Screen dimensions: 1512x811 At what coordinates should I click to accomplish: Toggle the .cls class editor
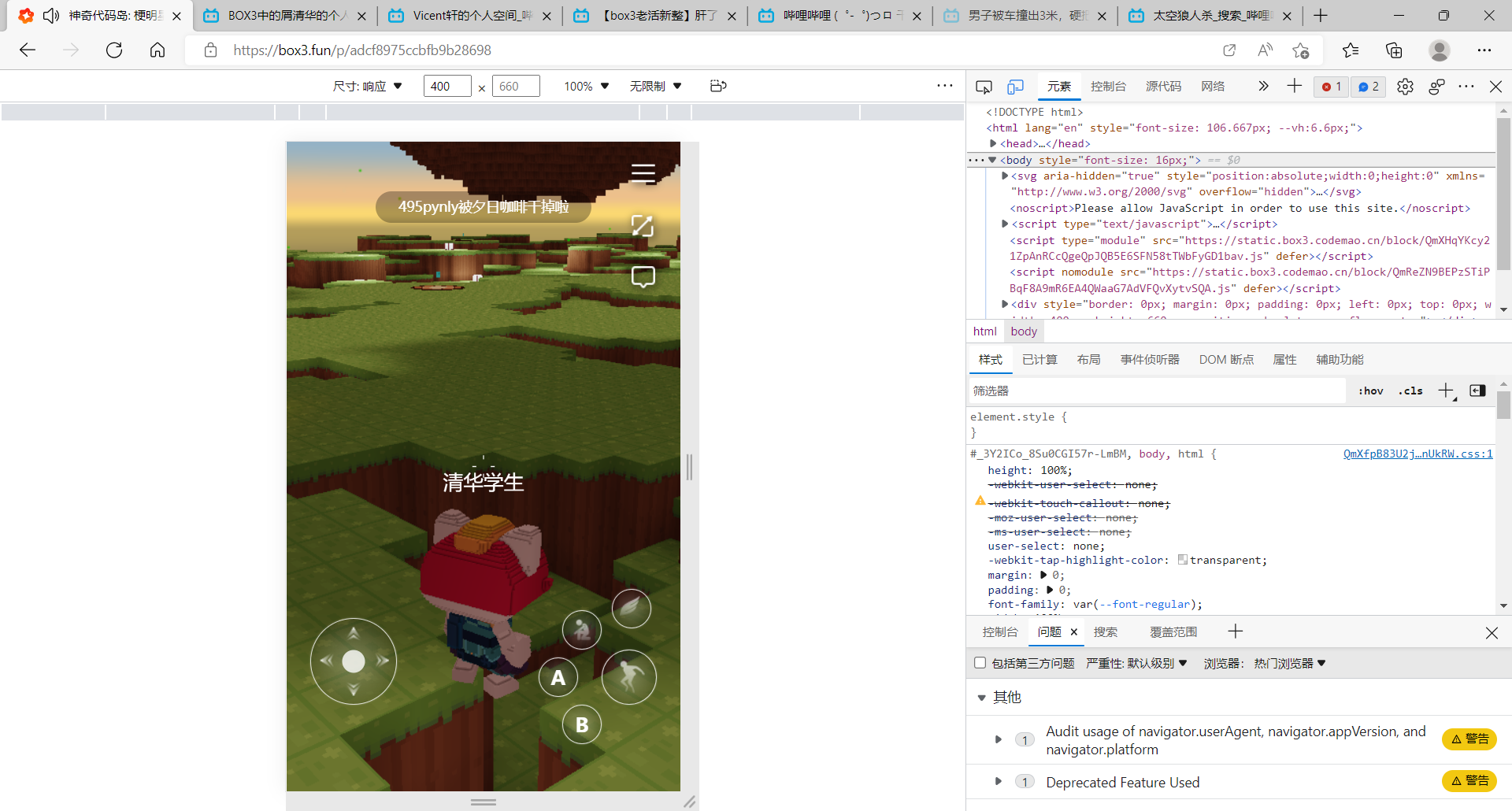1410,391
